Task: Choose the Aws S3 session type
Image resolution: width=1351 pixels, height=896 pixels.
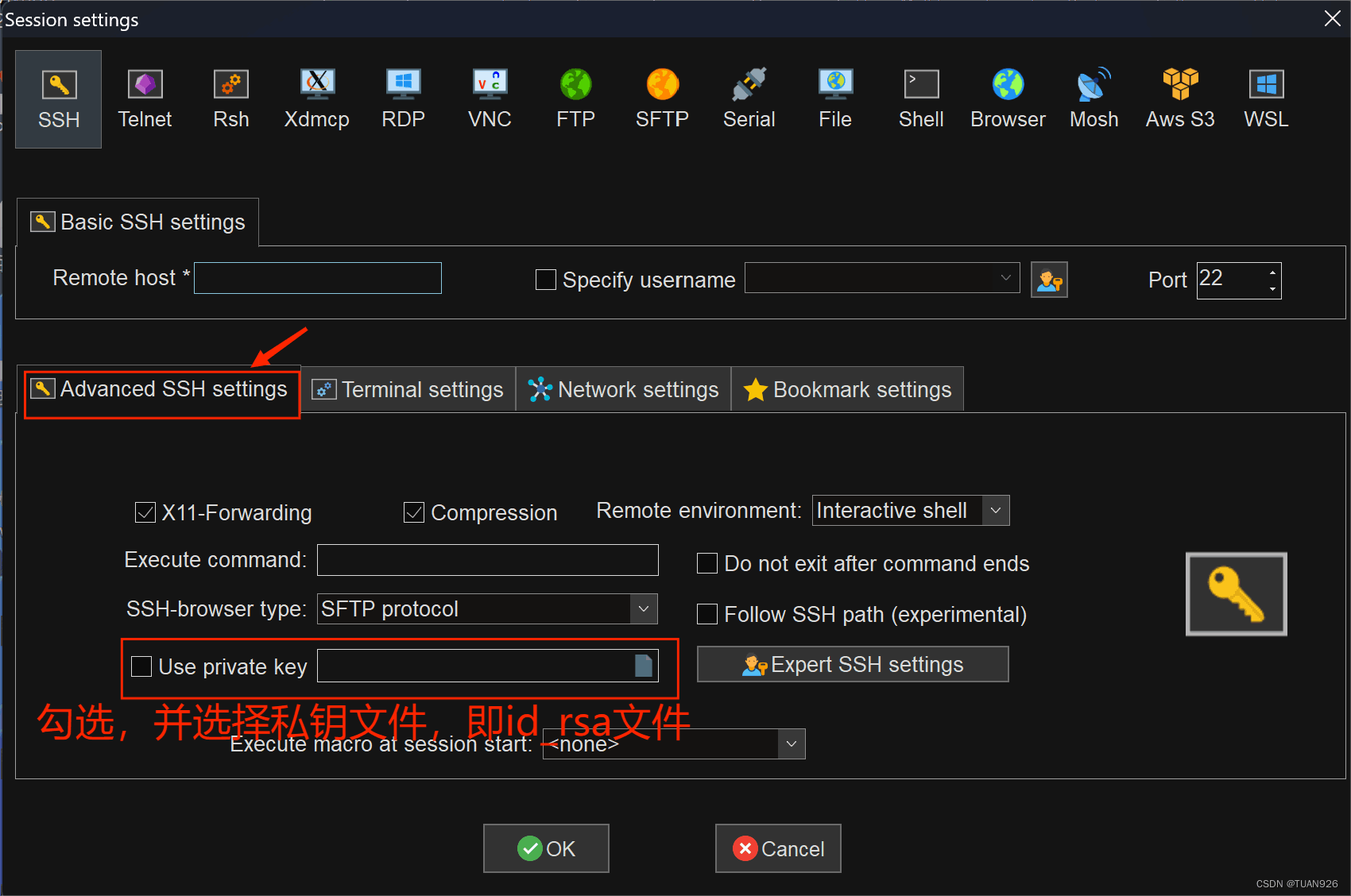Action: pyautogui.click(x=1180, y=98)
